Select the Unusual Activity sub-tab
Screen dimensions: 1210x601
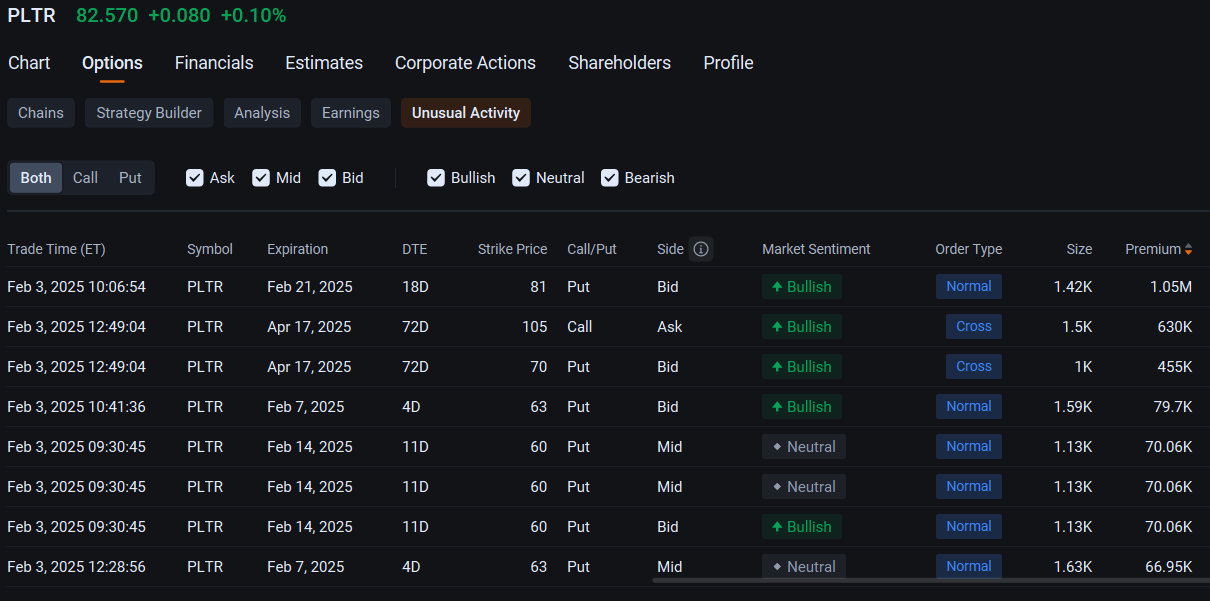click(x=466, y=113)
